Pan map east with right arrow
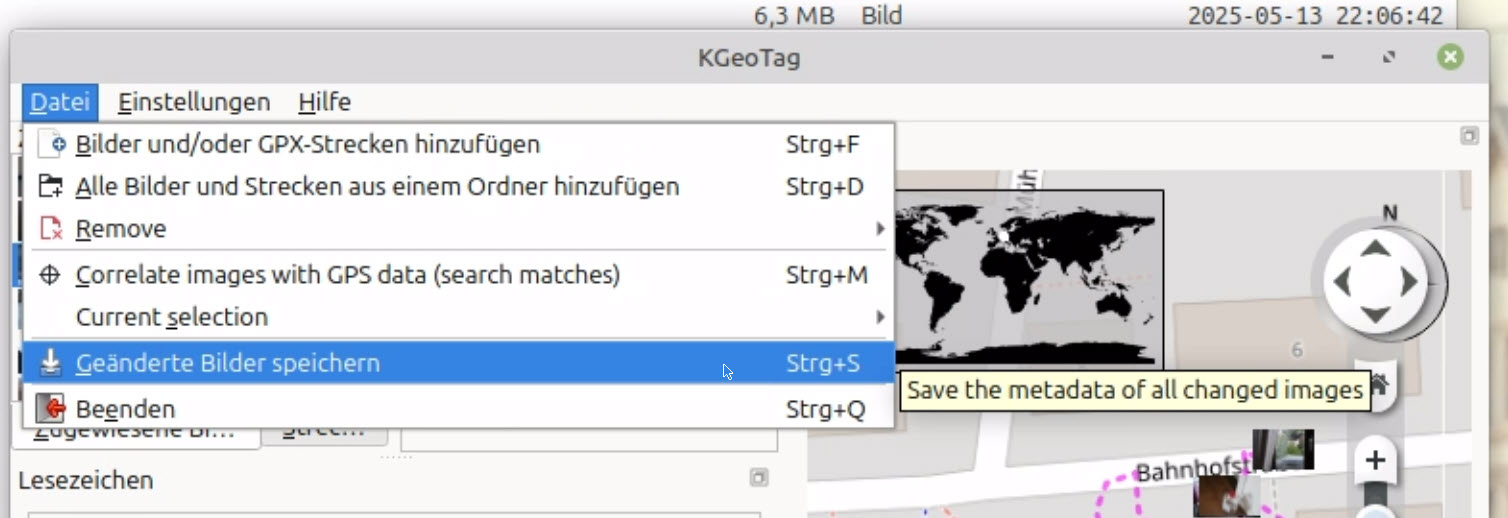The image size is (1508, 518). coord(1409,282)
